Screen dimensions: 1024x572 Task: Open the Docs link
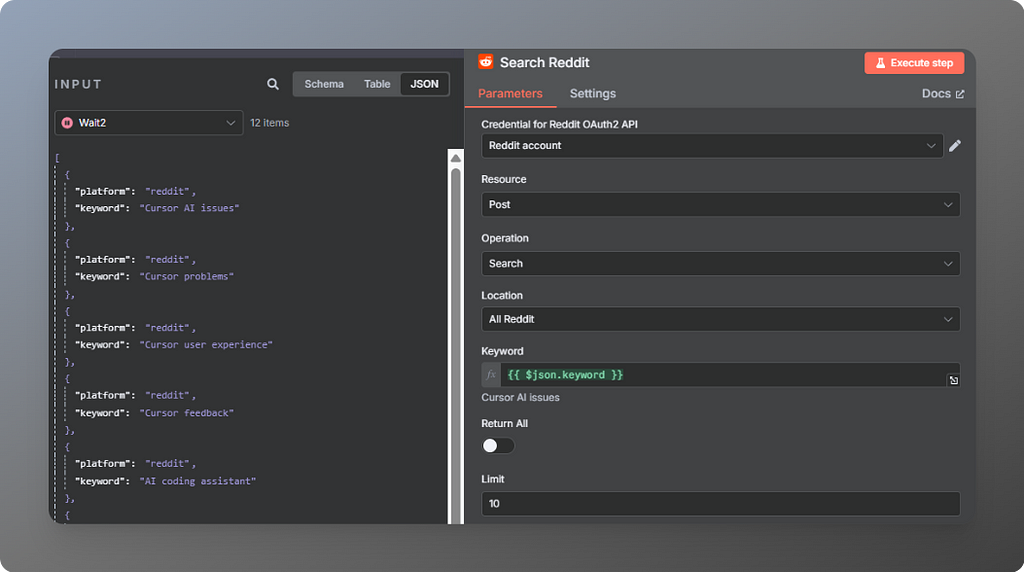tap(942, 93)
